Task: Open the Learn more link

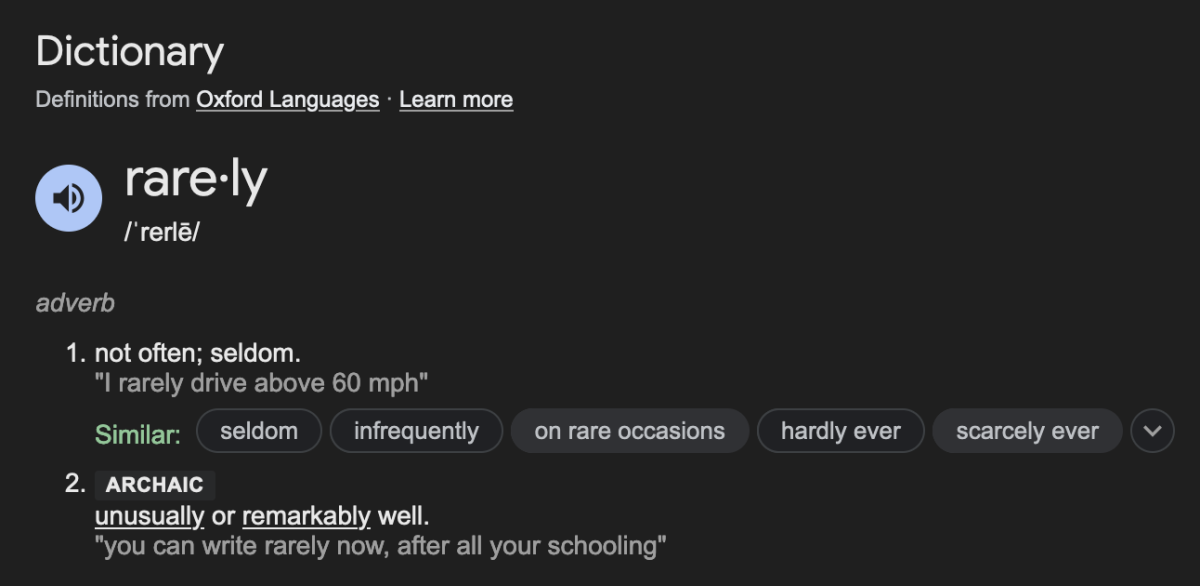Action: pos(456,99)
